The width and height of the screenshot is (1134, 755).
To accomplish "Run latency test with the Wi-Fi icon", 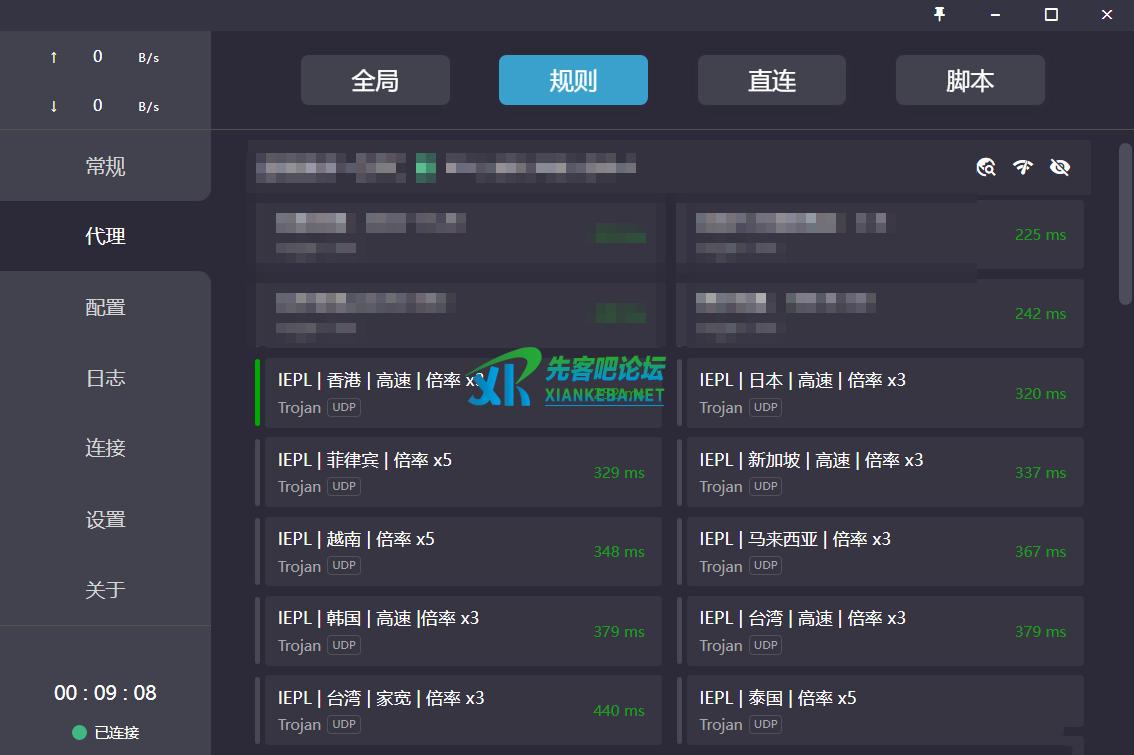I will 1022,167.
